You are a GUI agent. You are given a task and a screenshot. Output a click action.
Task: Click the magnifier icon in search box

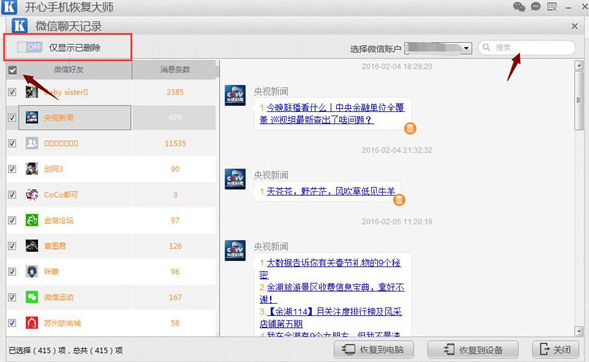click(486, 47)
